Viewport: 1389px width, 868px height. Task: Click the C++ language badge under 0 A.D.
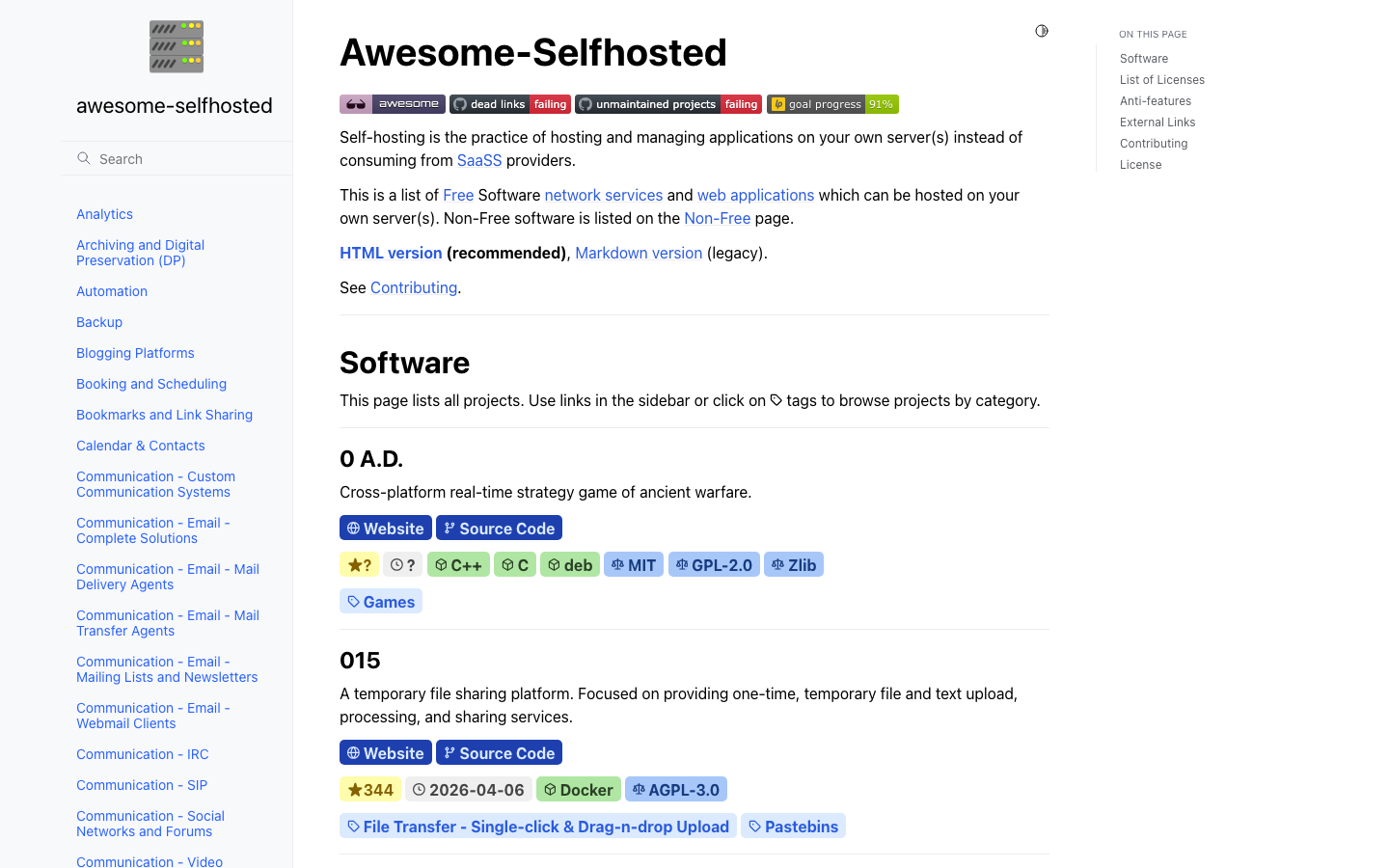pos(458,564)
